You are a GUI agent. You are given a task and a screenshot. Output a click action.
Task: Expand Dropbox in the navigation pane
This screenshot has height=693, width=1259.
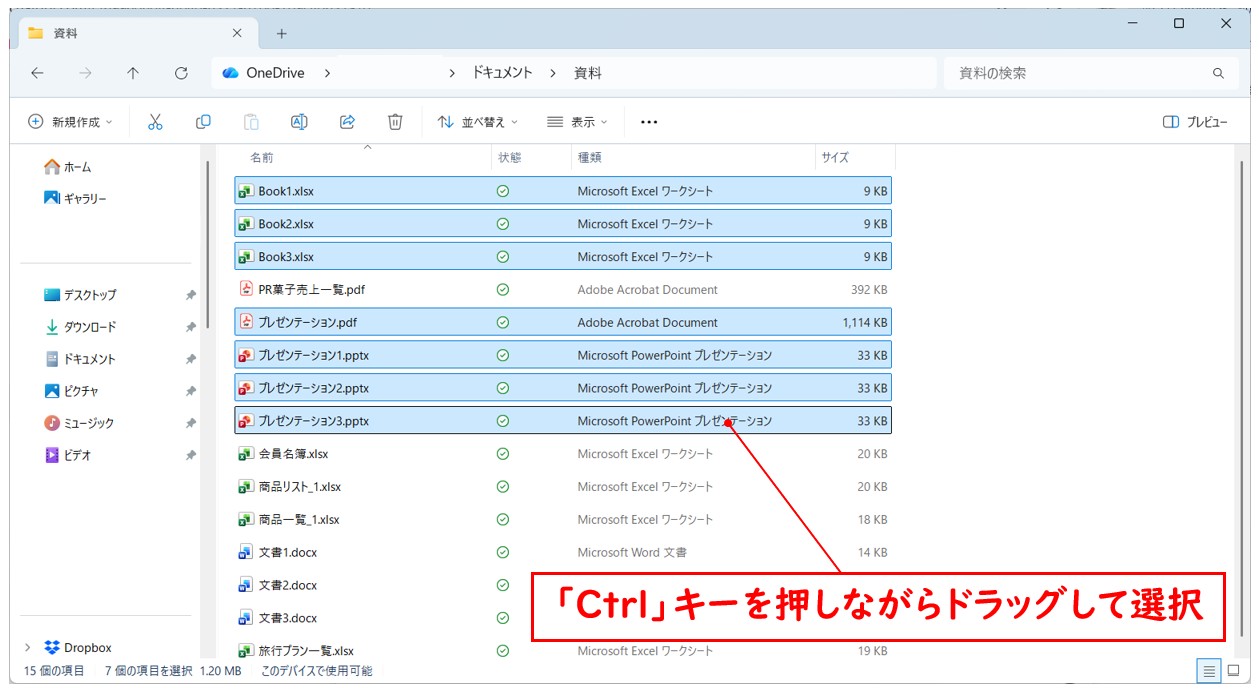(28, 647)
